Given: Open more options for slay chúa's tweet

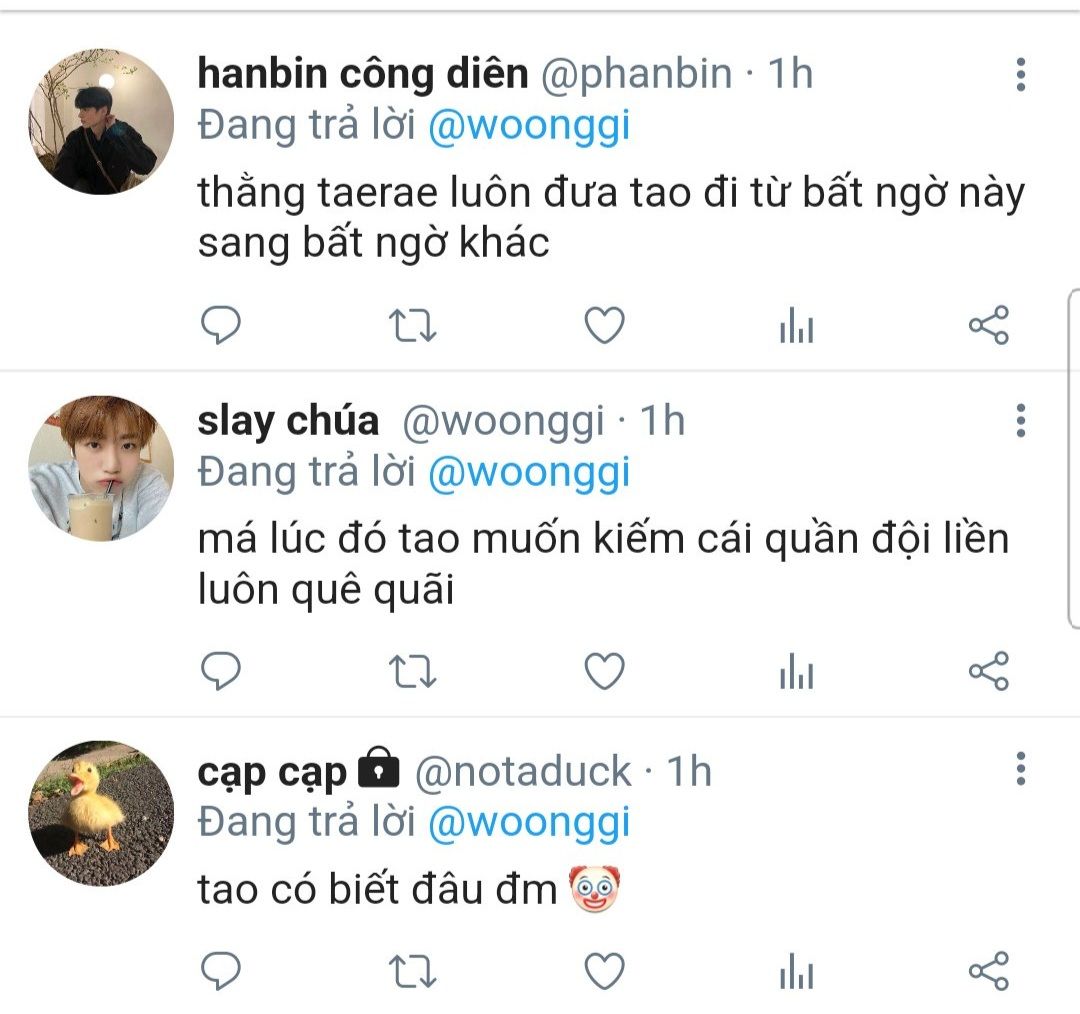Looking at the screenshot, I should (x=1021, y=420).
